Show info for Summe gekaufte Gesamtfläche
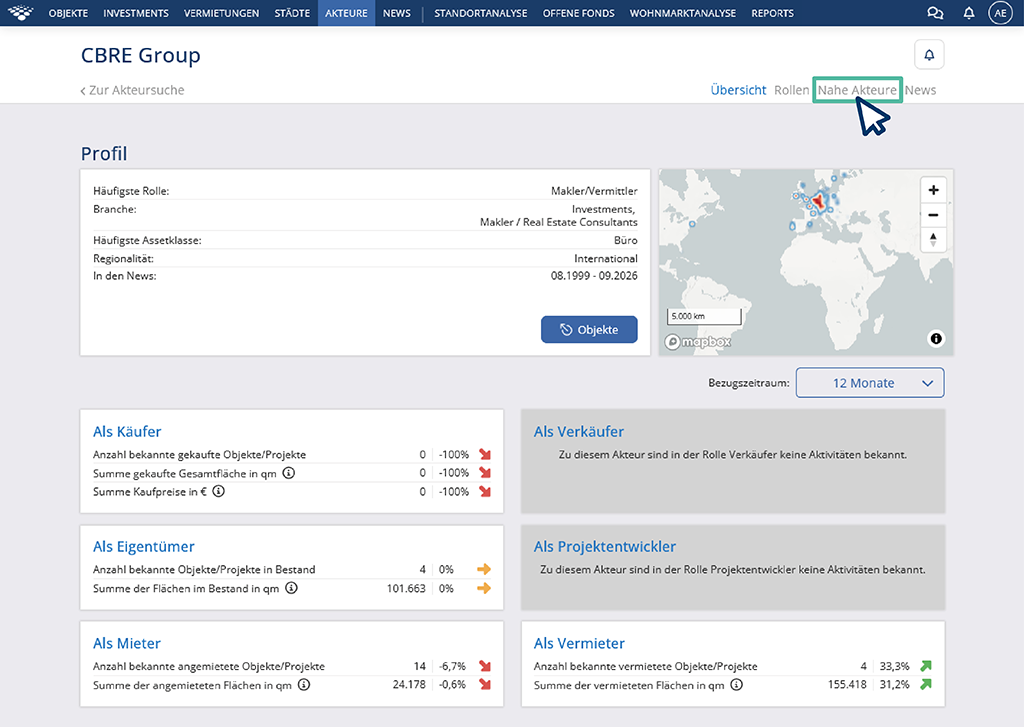Image resolution: width=1024 pixels, height=727 pixels. pos(289,472)
